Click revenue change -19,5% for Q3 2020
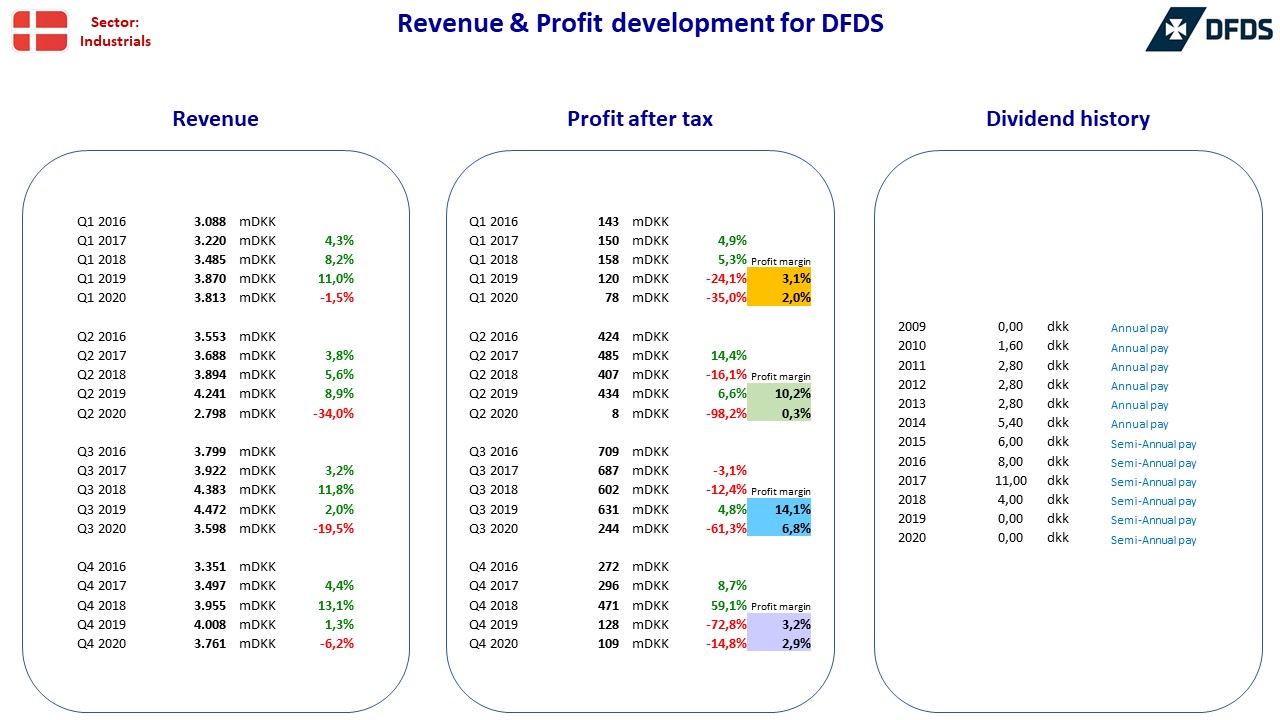Image resolution: width=1280 pixels, height=720 pixels. 333,528
